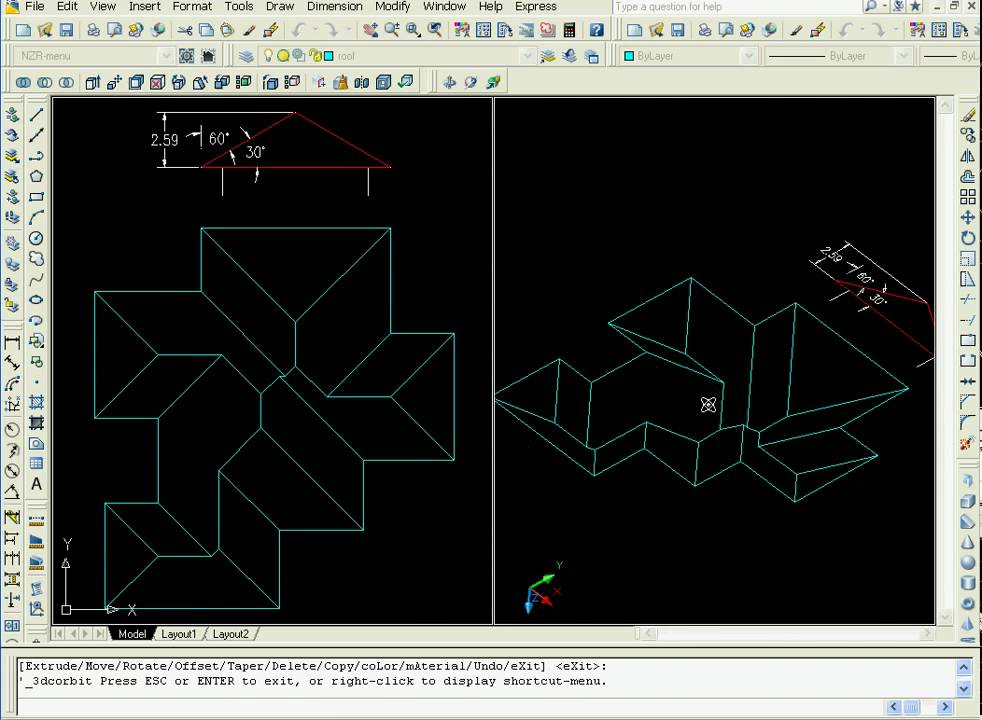Click the Cut scissors icon
Viewport: 982px width, 720px height.
(185, 30)
